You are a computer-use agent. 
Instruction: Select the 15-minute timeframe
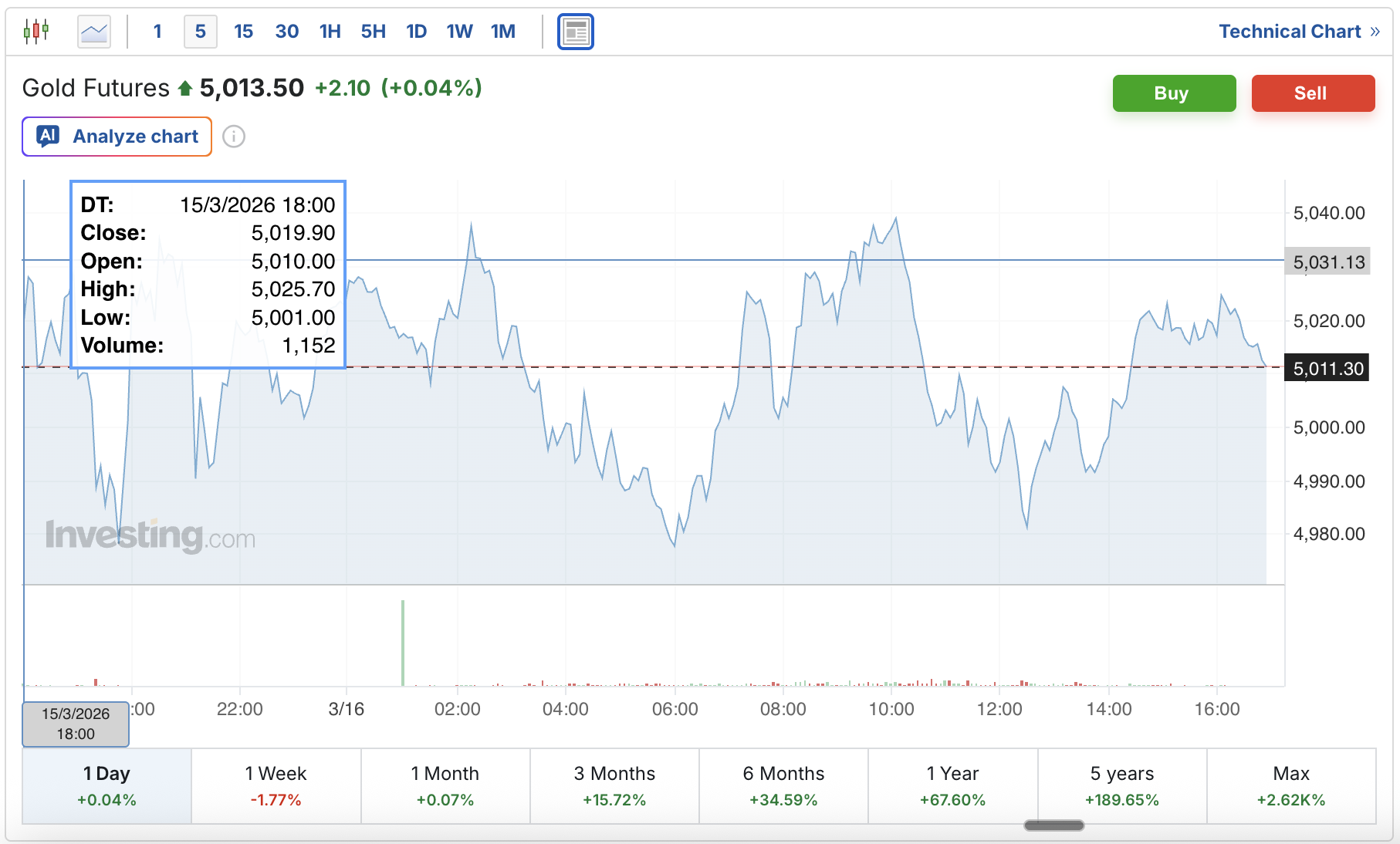point(243,31)
